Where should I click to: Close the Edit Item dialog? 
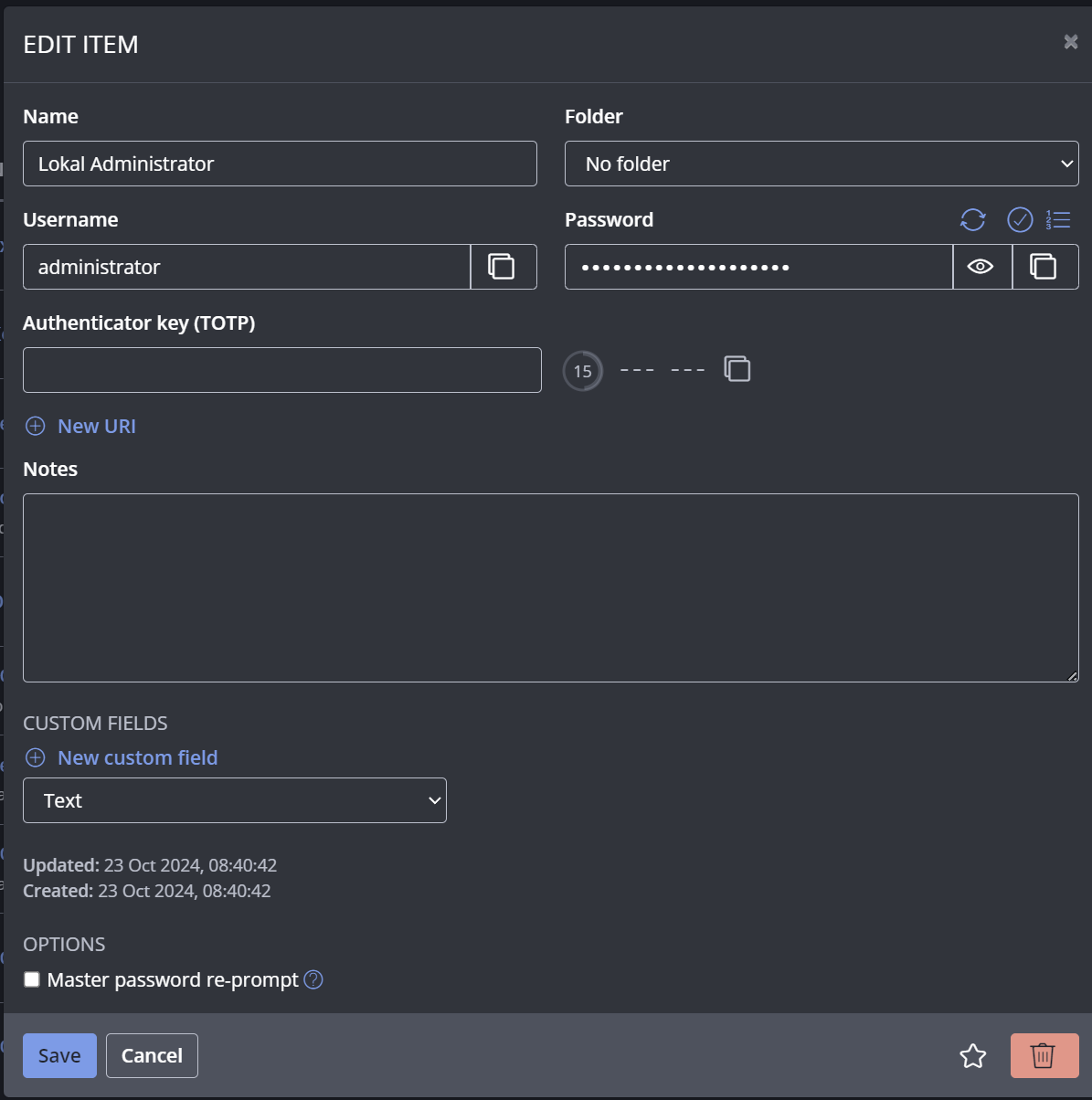(1071, 42)
